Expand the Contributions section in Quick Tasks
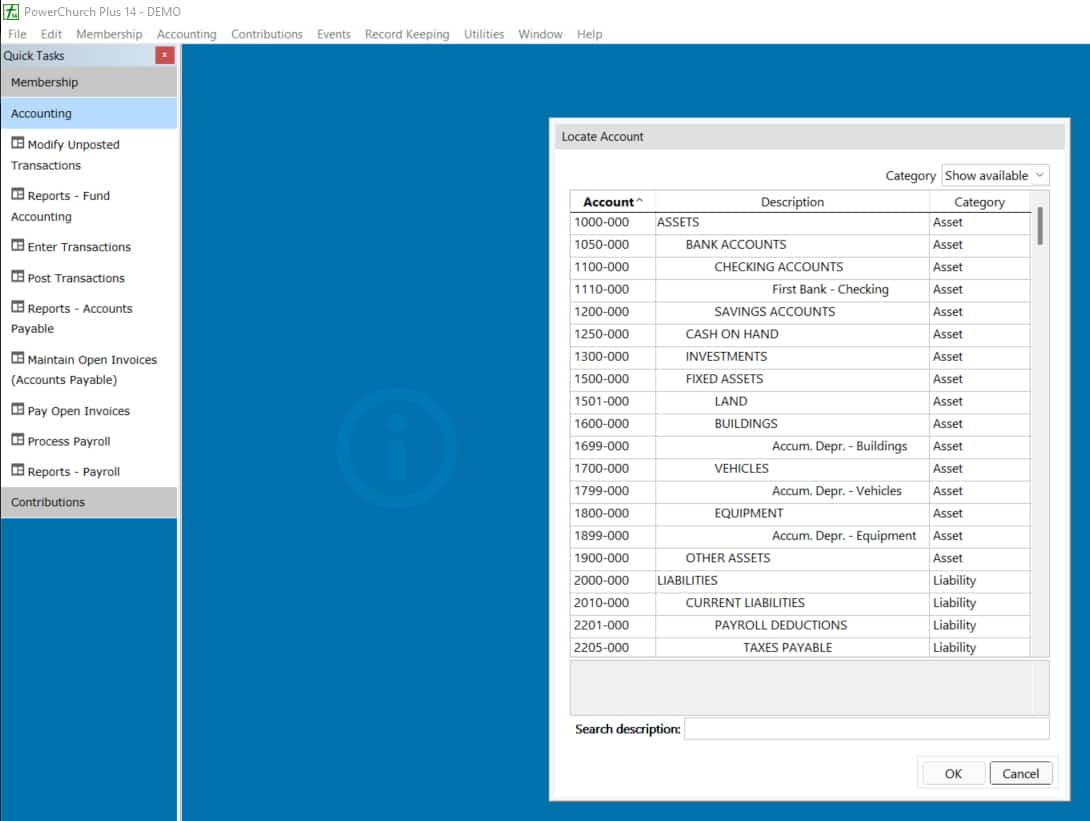This screenshot has width=1090, height=821. coord(89,502)
